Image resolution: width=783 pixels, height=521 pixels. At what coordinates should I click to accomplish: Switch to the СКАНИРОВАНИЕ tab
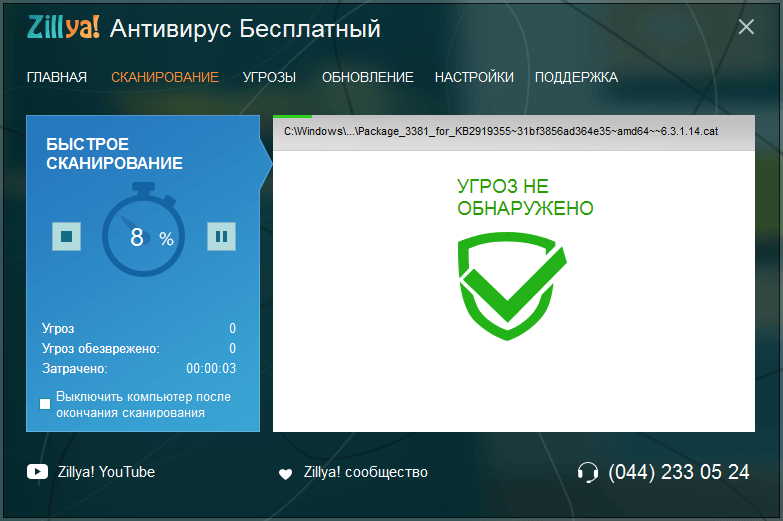click(165, 77)
